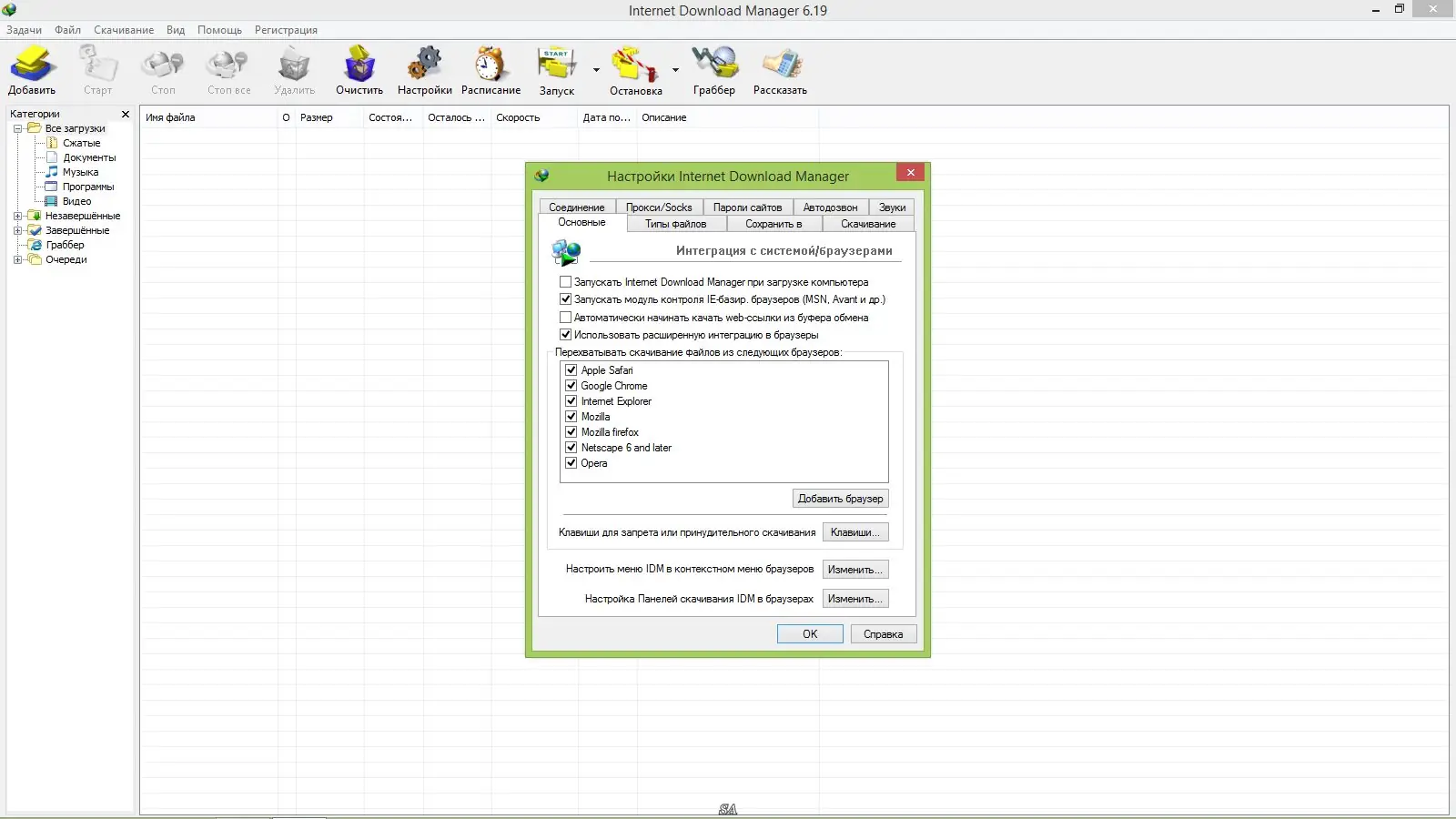Open the Граббер site grabber icon
The width and height of the screenshot is (1456, 819).
pos(715,64)
